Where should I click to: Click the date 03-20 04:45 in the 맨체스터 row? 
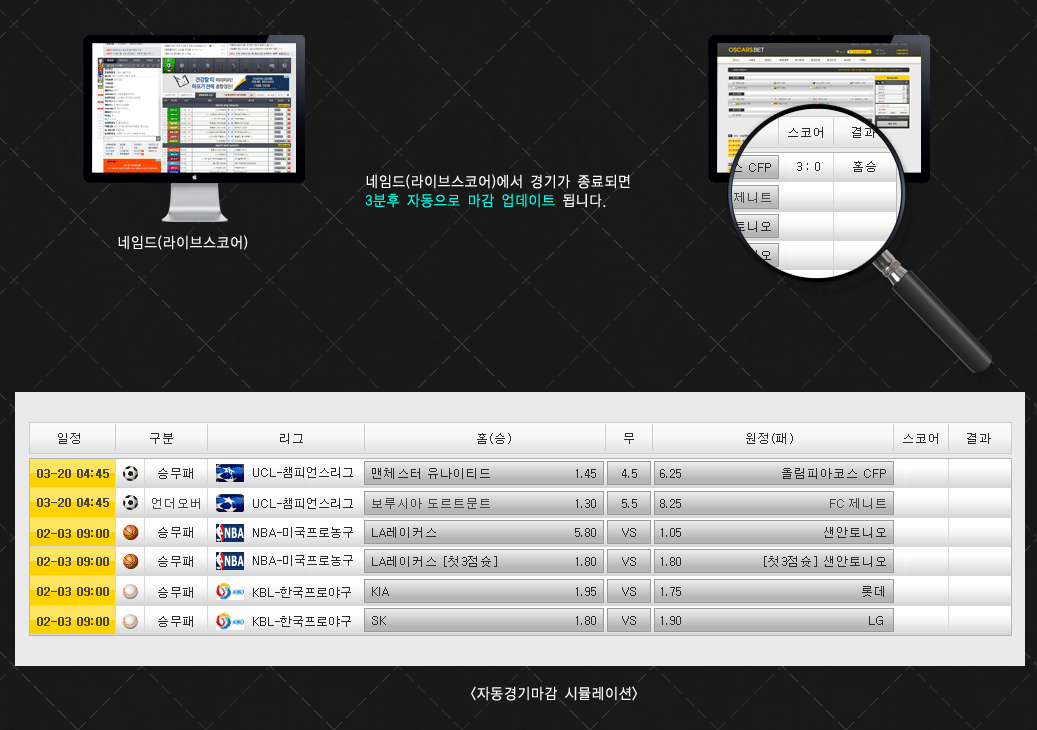coord(73,473)
